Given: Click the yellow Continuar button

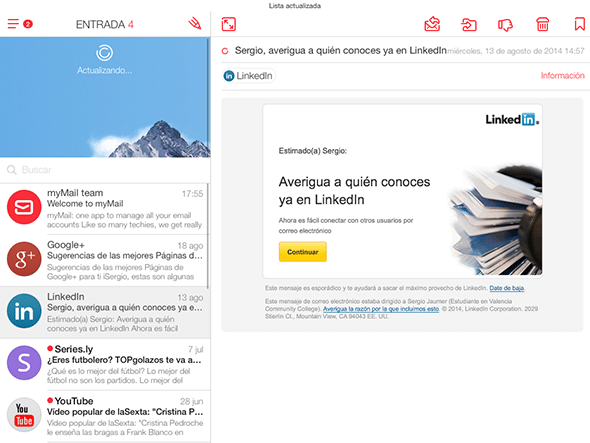Looking at the screenshot, I should pos(303,252).
